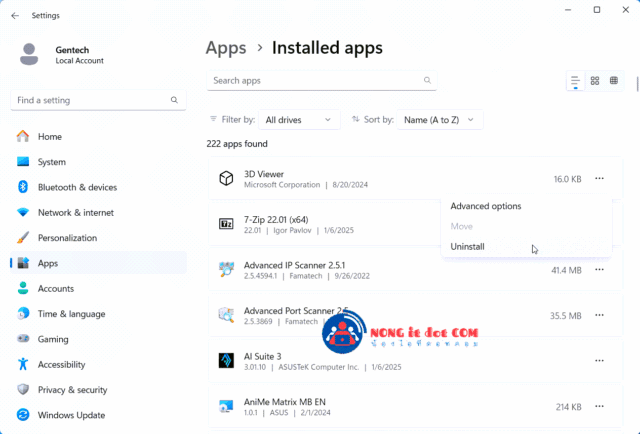This screenshot has width=640, height=434.
Task: Click the Installed apps heading
Action: coord(327,48)
